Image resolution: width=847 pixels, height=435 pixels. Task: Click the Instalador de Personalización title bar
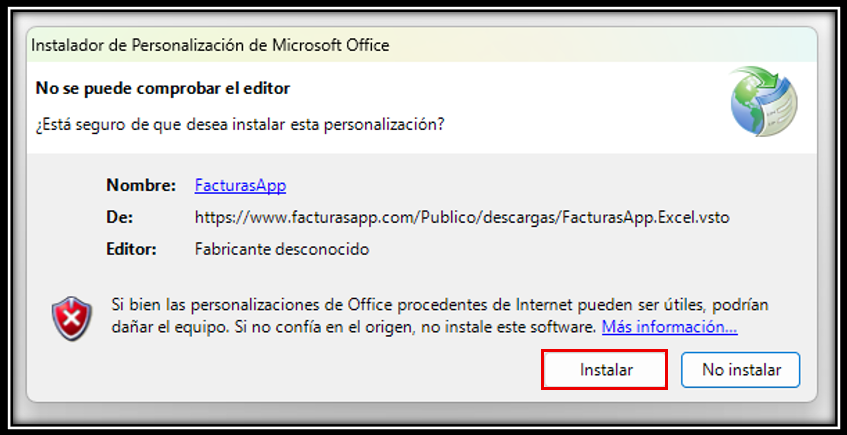(211, 45)
